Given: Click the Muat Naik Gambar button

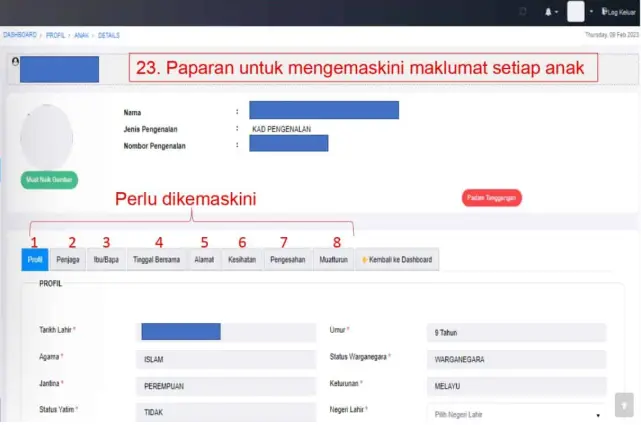Looking at the screenshot, I should point(49,180).
